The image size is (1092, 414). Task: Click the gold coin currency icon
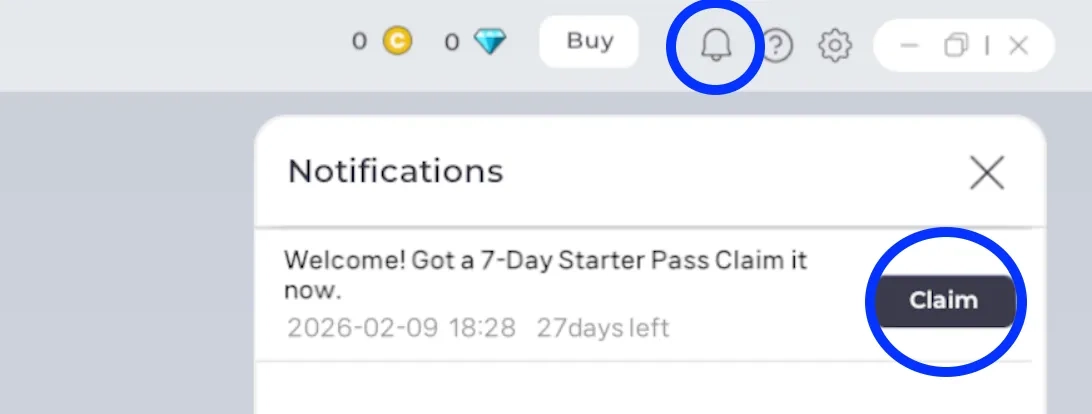(x=397, y=42)
